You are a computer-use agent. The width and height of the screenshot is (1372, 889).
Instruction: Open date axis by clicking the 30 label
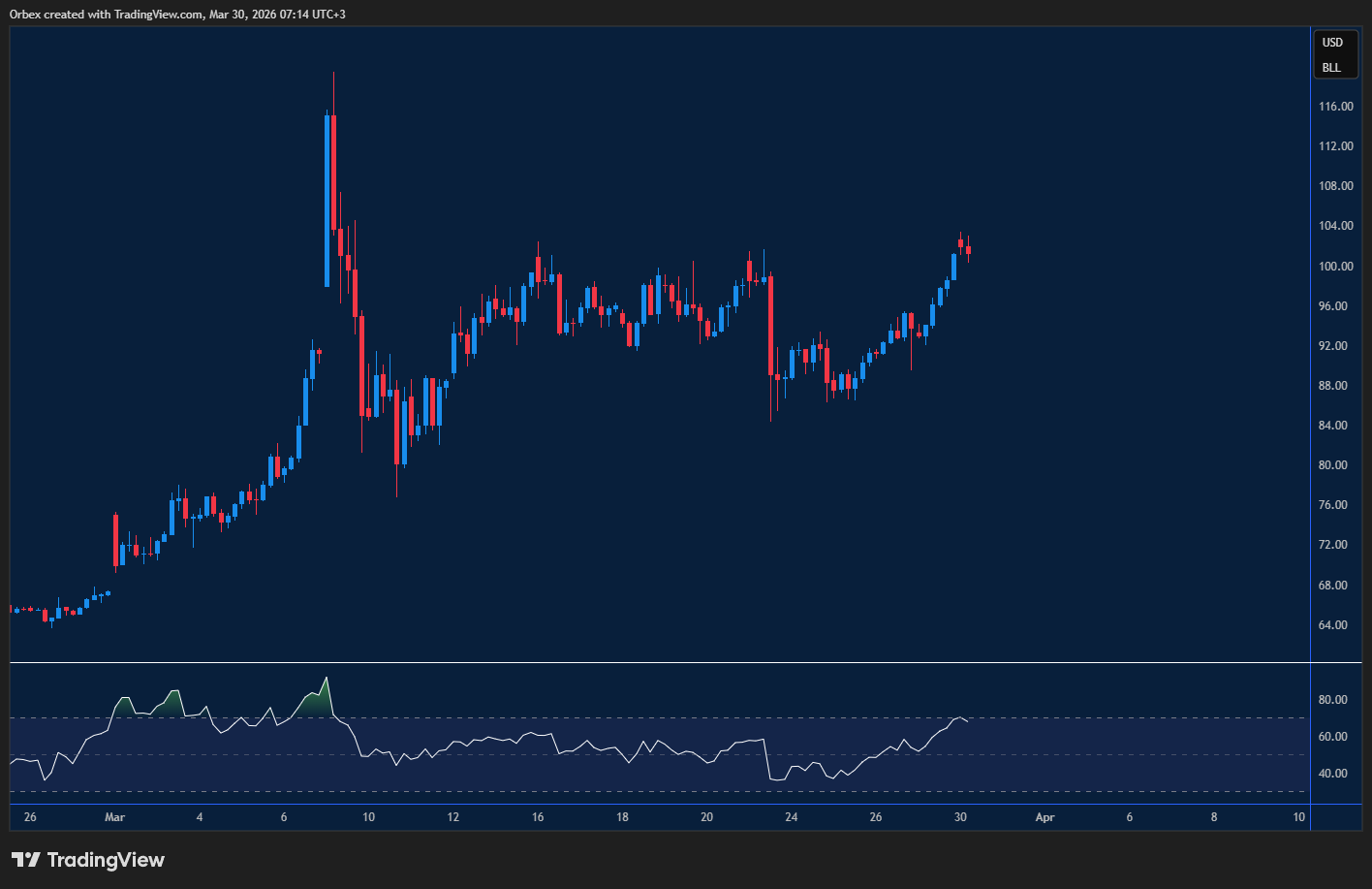961,817
